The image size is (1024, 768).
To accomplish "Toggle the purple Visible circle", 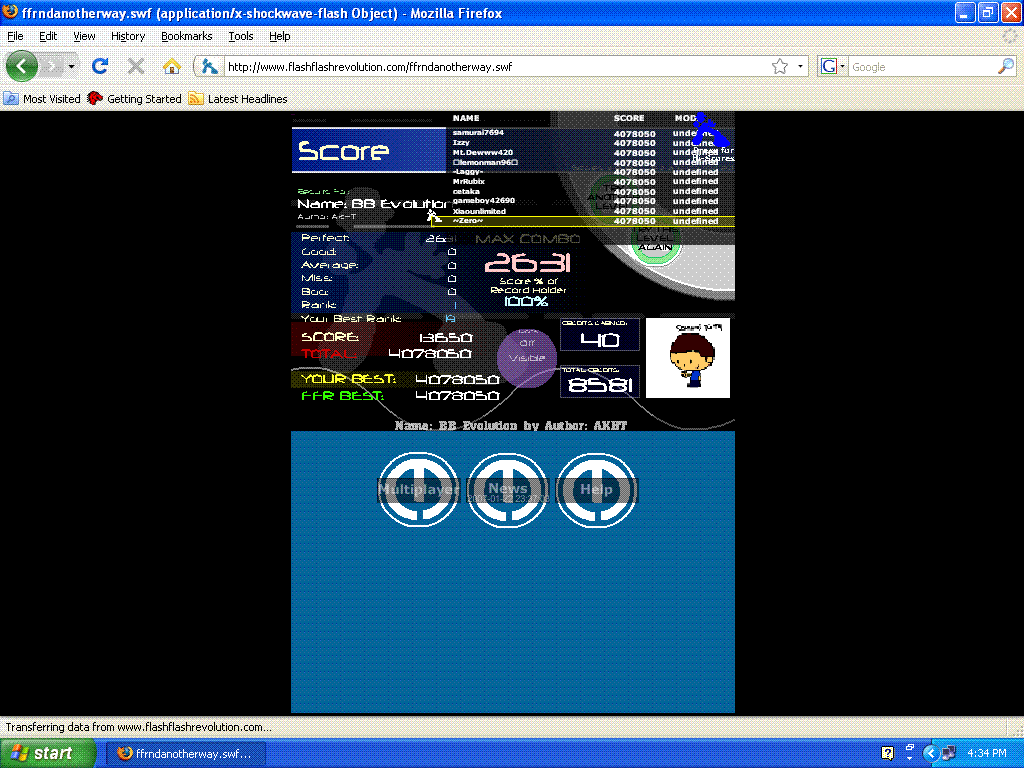I will (x=527, y=357).
